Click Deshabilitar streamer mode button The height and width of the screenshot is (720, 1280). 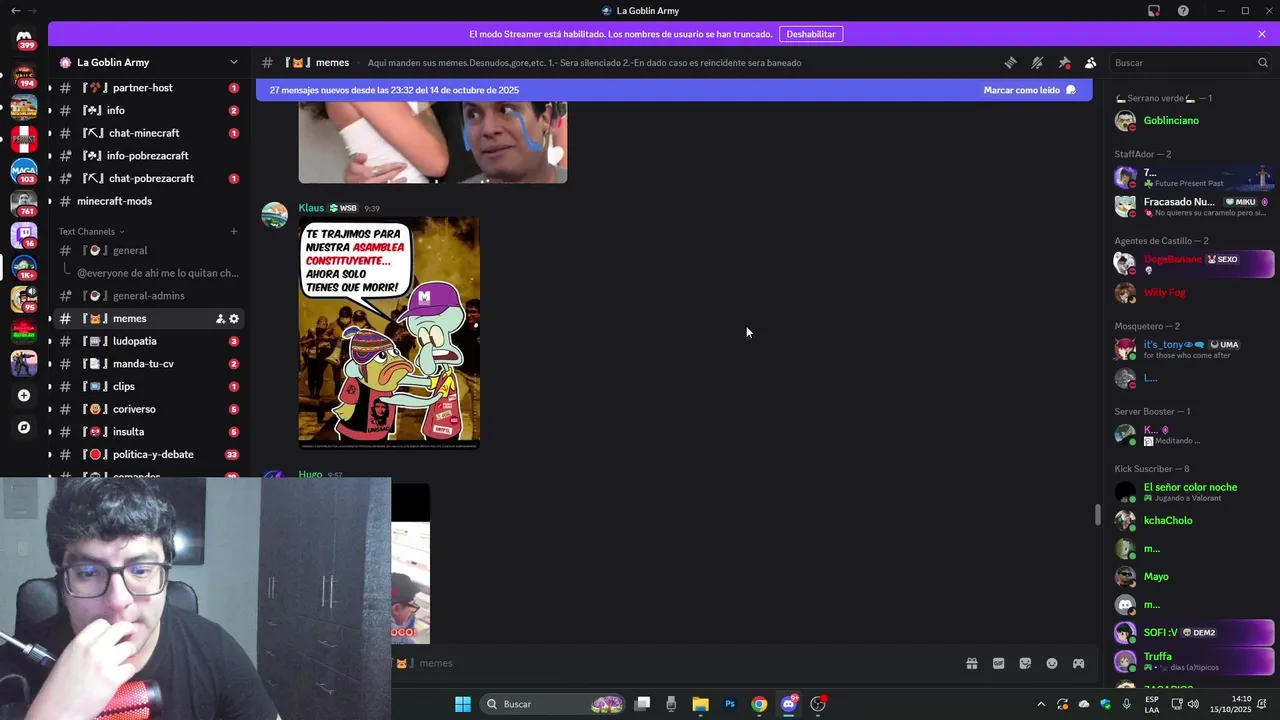[x=811, y=34]
